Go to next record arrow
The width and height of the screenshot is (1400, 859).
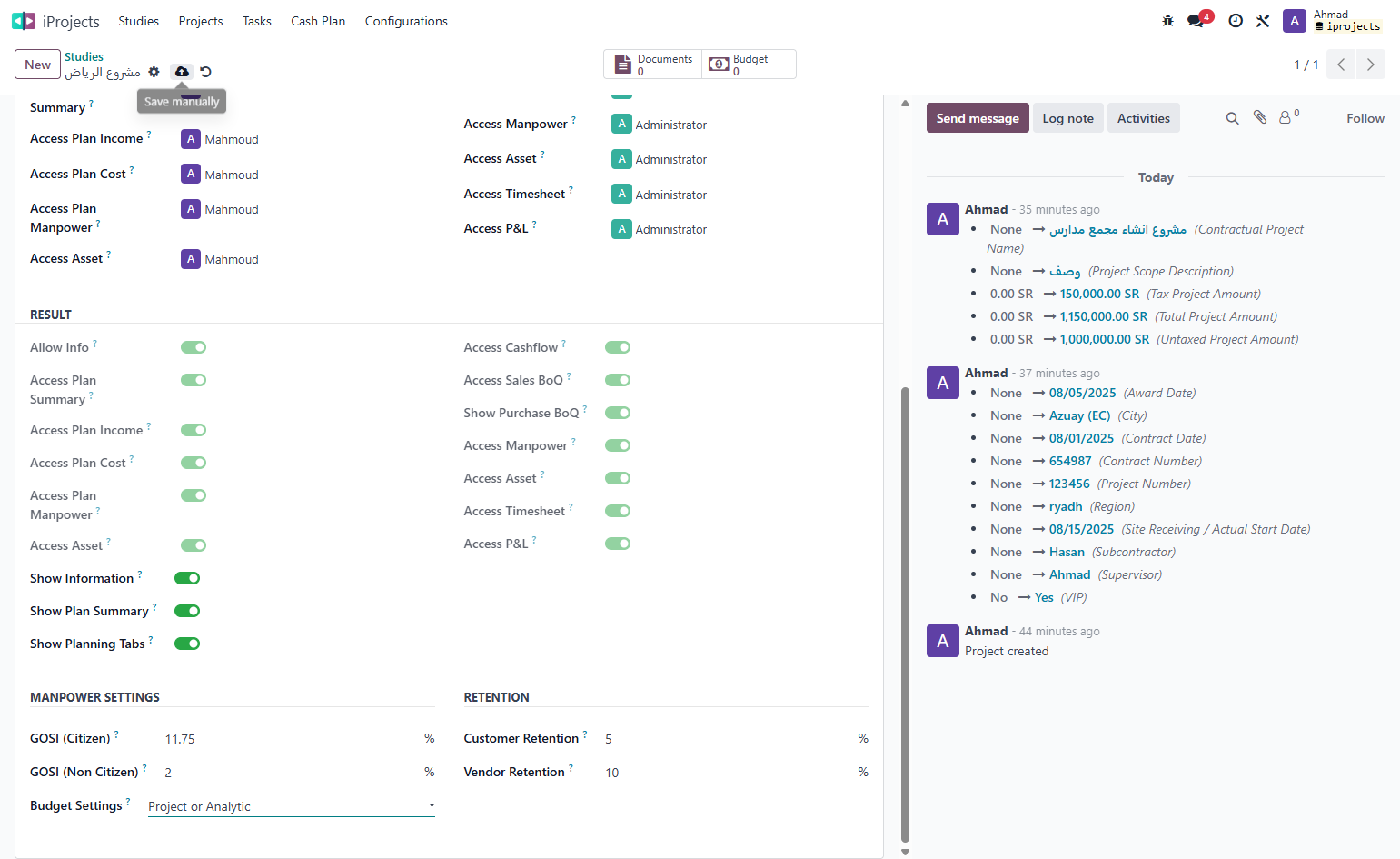(1371, 65)
